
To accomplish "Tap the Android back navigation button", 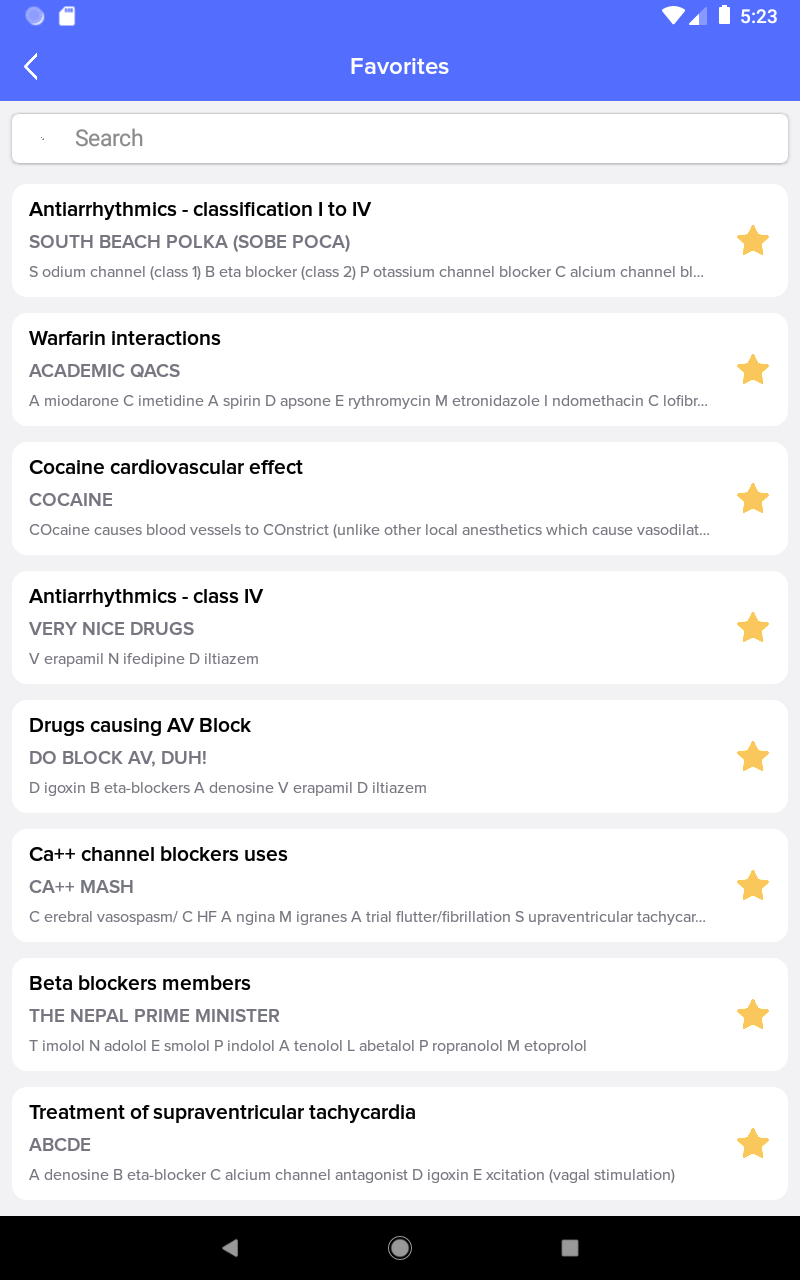I will tap(230, 1247).
